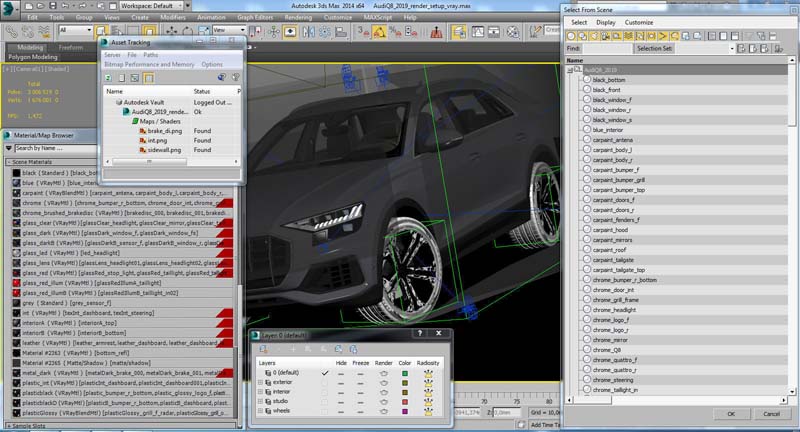Click the Cancel button in Select From Scene
The image size is (800, 432).
[771, 414]
